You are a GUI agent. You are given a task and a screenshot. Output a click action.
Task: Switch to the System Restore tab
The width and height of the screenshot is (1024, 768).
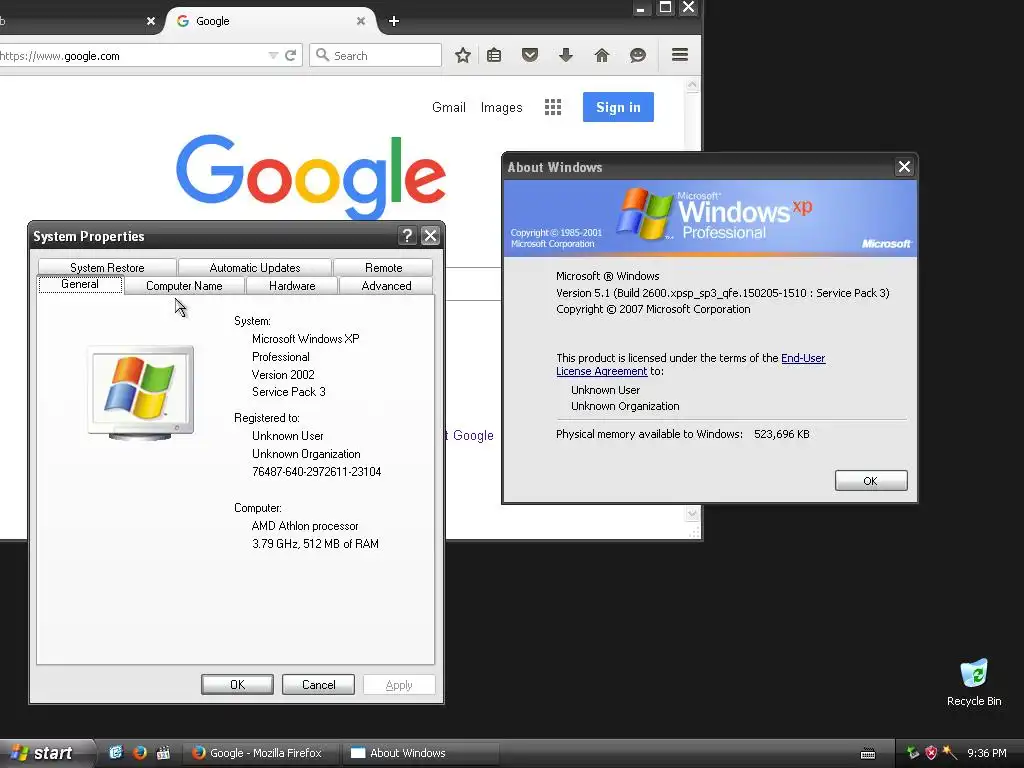click(107, 268)
